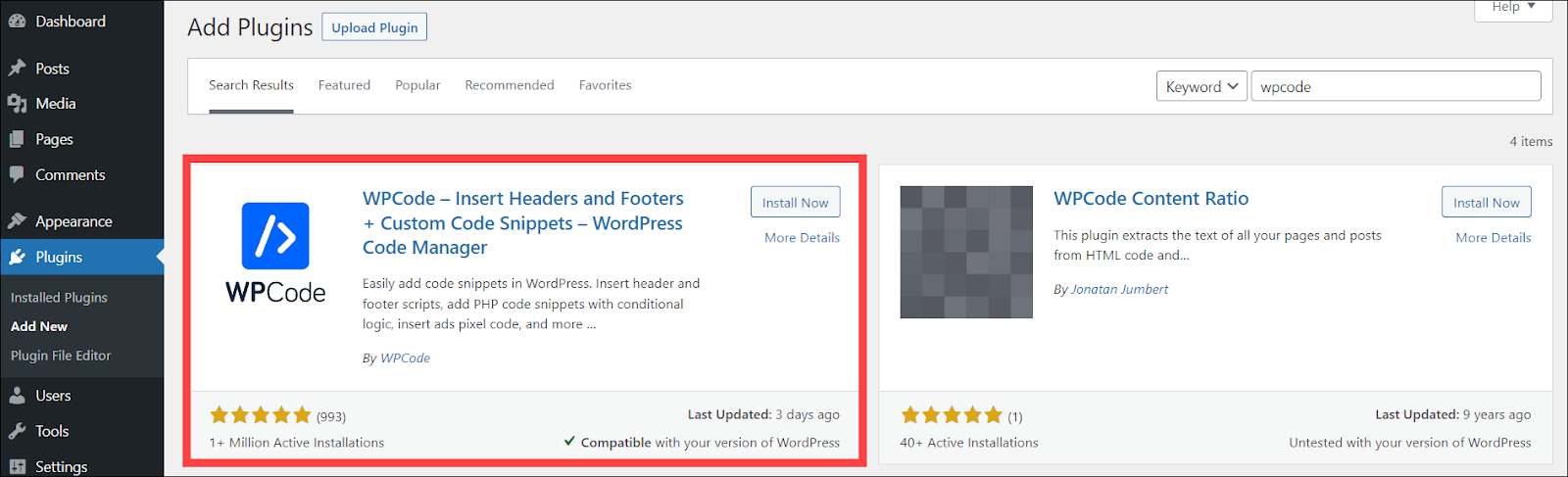This screenshot has height=477, width=1568.
Task: Open the Plugin File Editor
Action: pyautogui.click(x=61, y=356)
